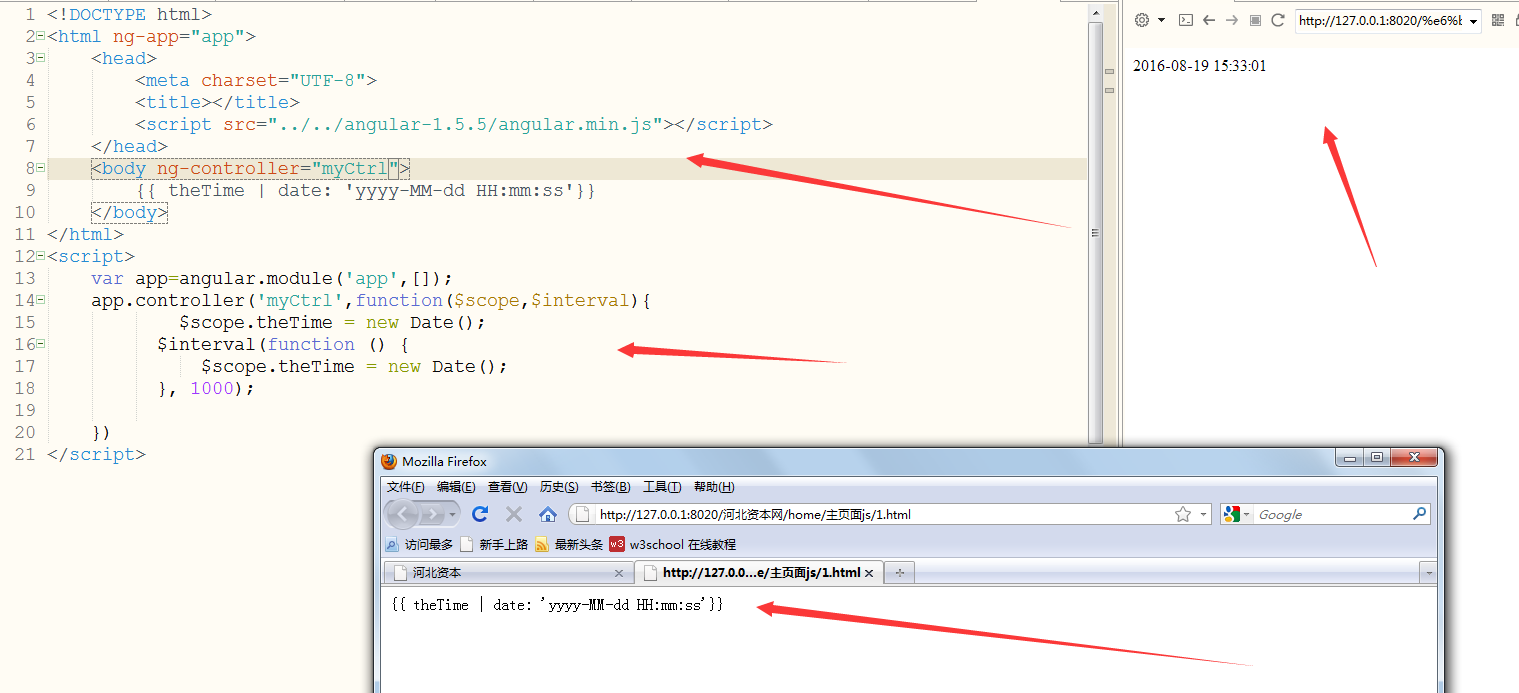Open the console icon in the preview toolbar
1519x693 pixels.
1186,20
